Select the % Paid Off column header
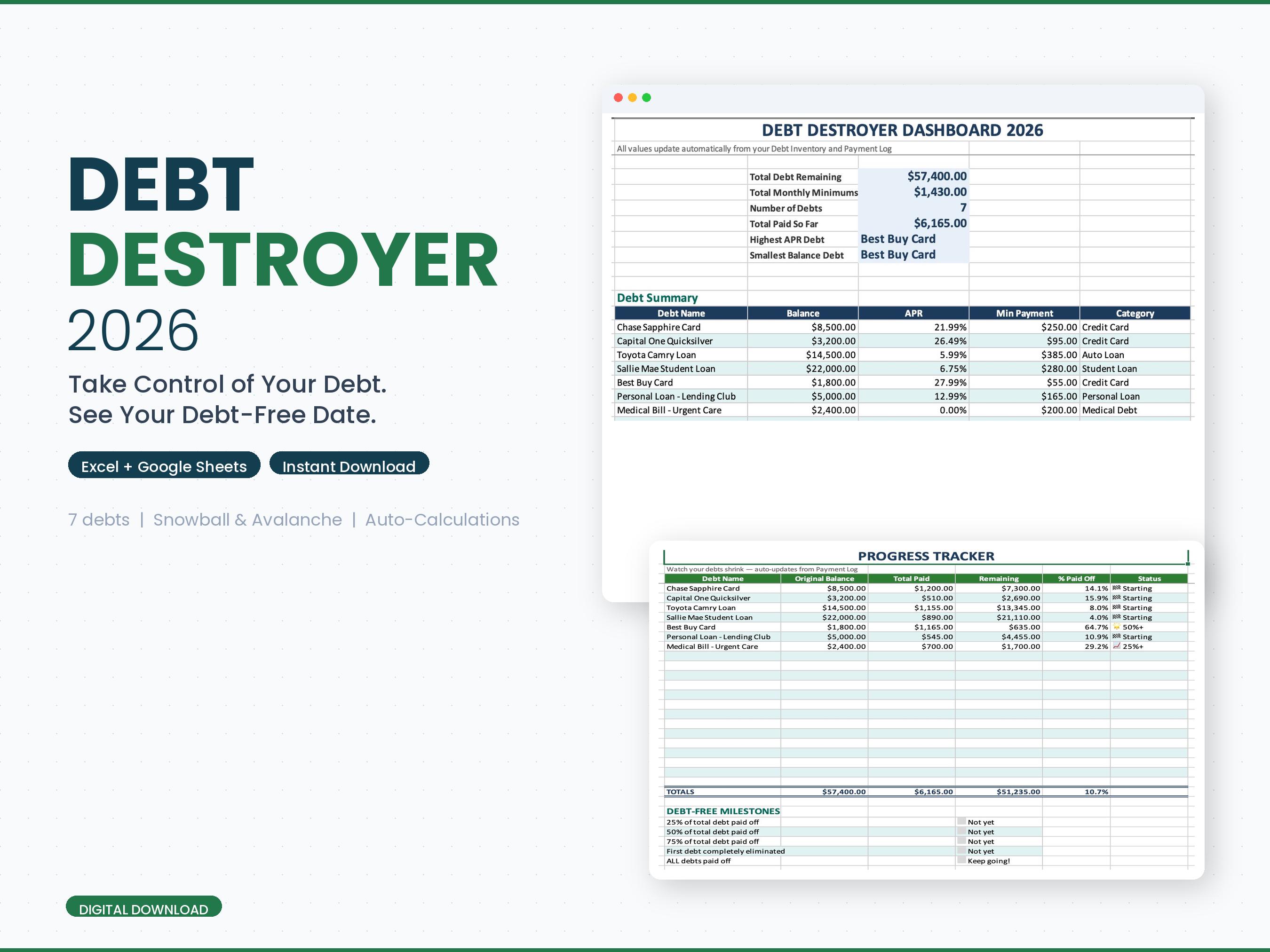This screenshot has width=1270, height=952. tap(1077, 578)
